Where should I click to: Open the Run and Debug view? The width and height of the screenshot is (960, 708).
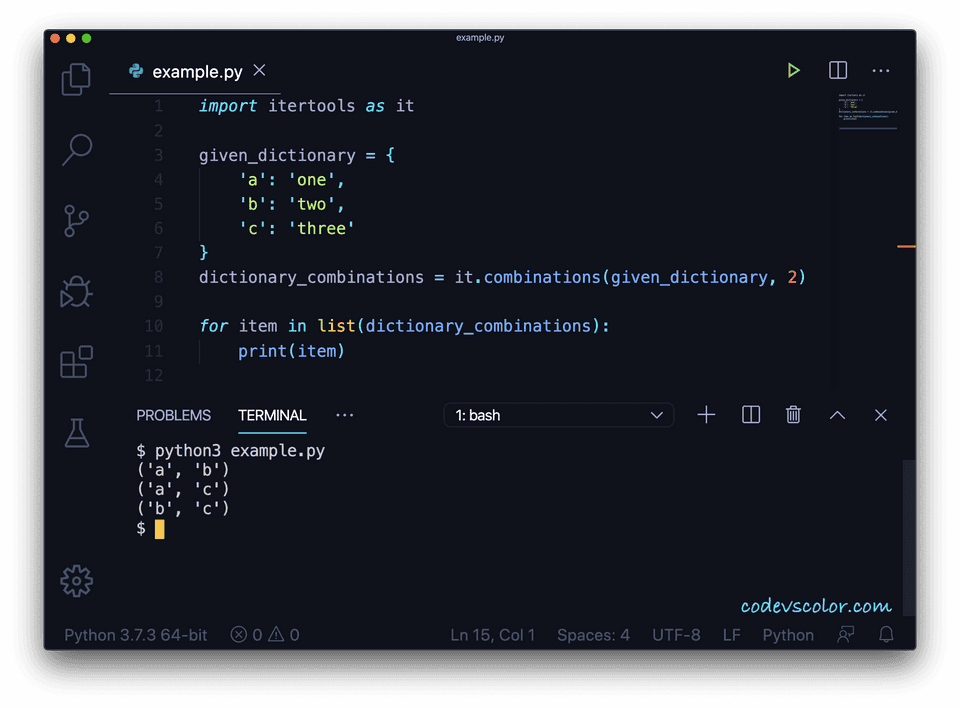coord(76,292)
